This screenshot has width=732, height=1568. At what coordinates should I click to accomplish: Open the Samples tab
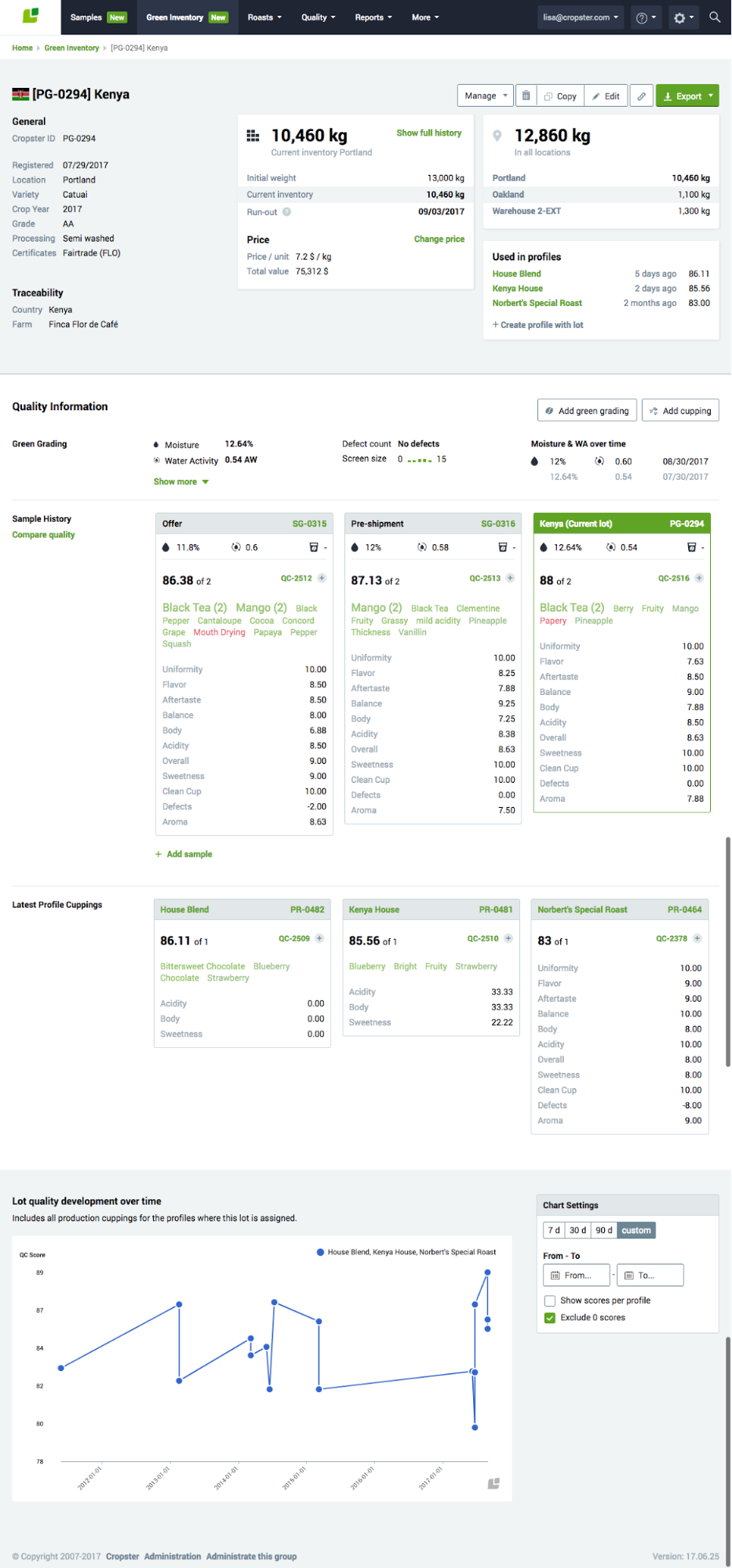click(x=98, y=17)
